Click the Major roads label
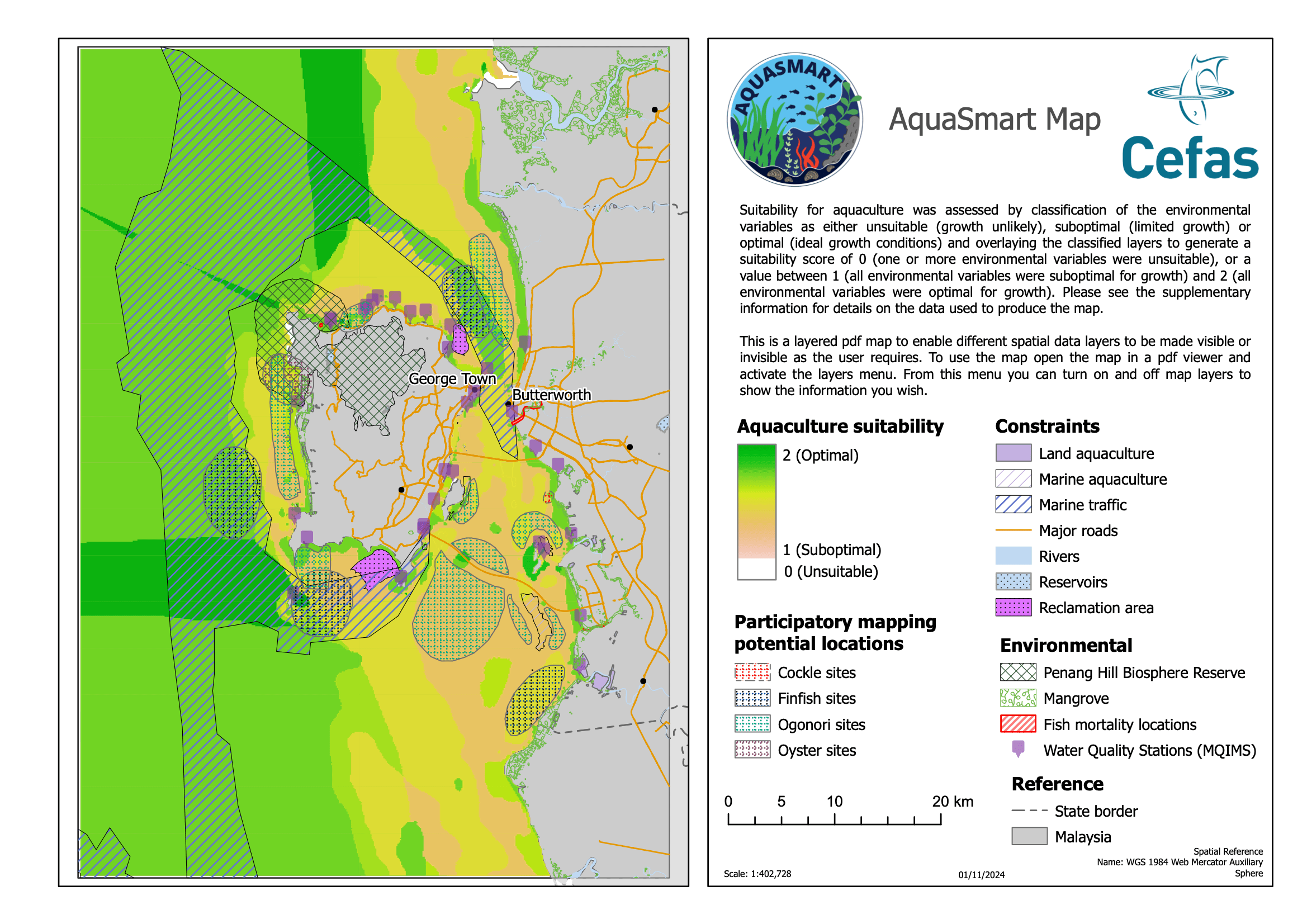 coord(1078,530)
